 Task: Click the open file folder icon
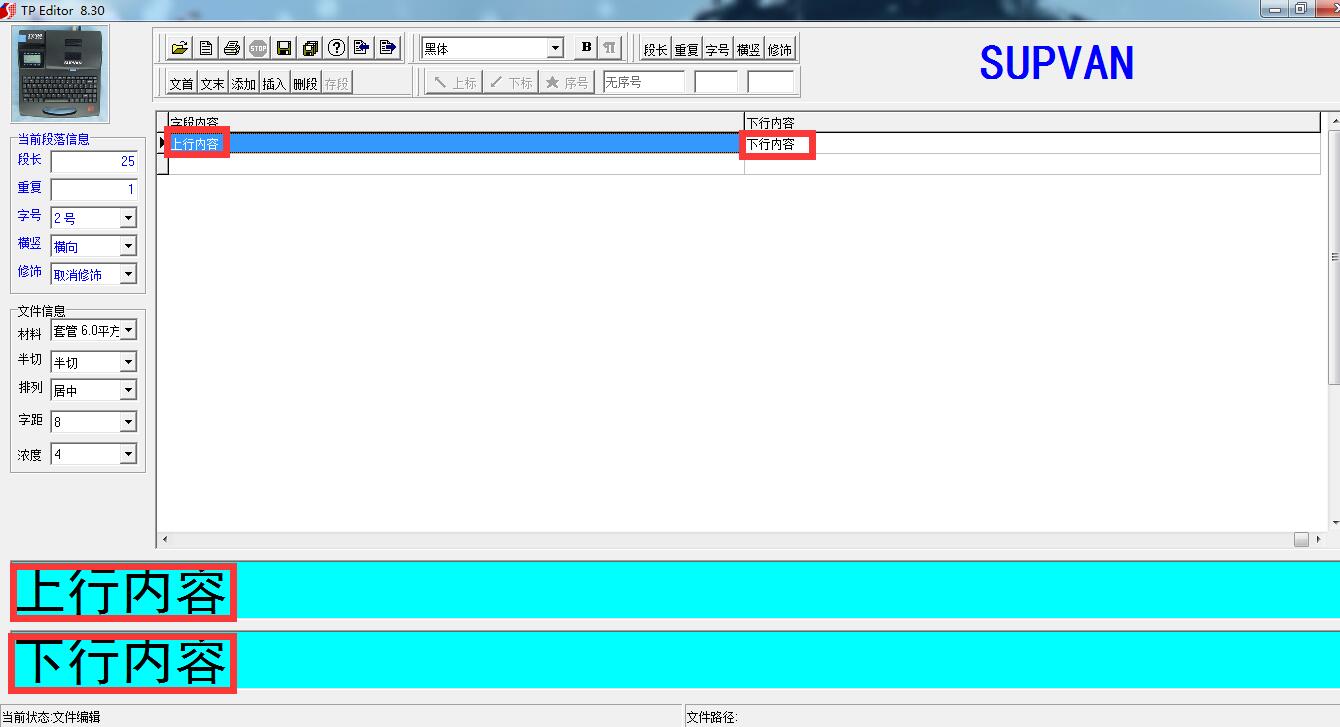click(180, 48)
